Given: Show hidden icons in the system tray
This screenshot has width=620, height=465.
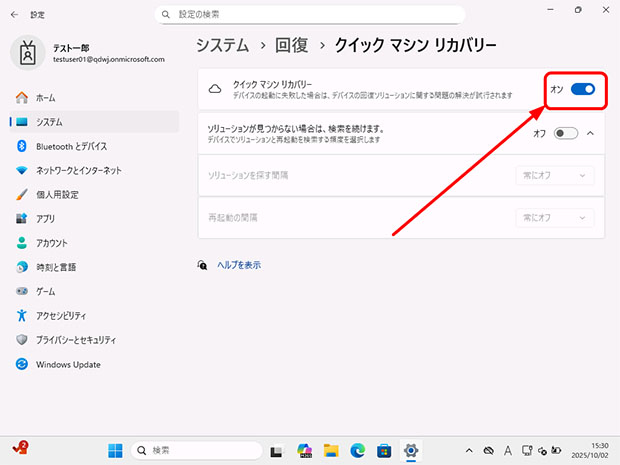Looking at the screenshot, I should [x=469, y=450].
